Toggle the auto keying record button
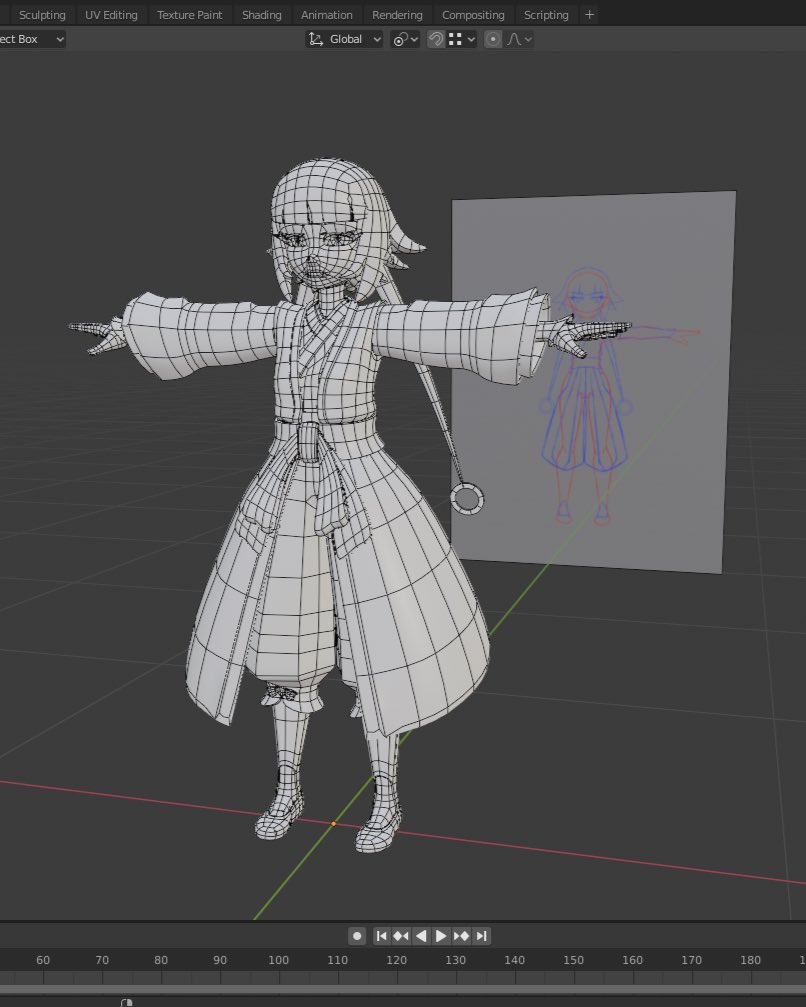806x1007 pixels. pyautogui.click(x=357, y=936)
